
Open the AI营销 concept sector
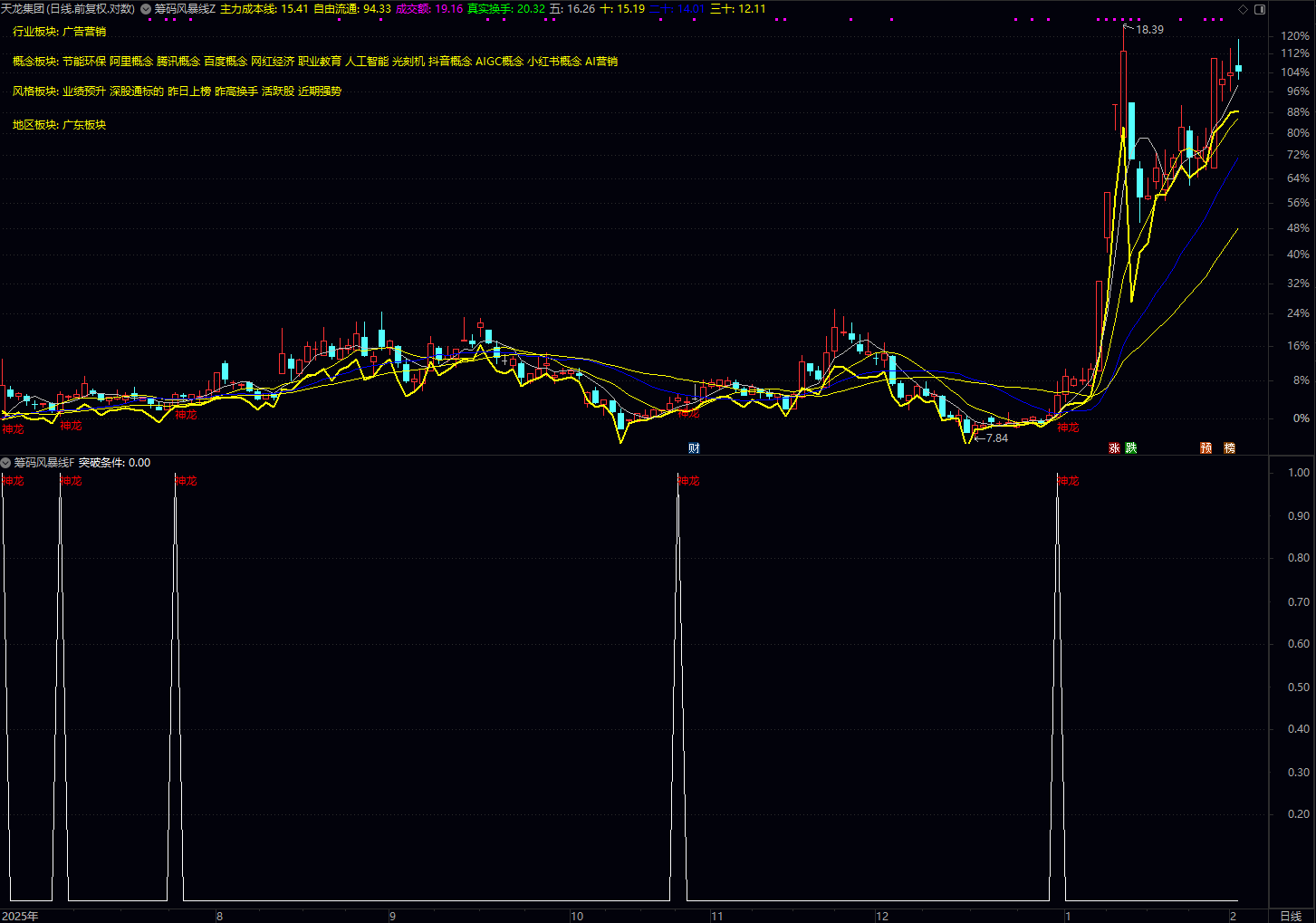601,62
